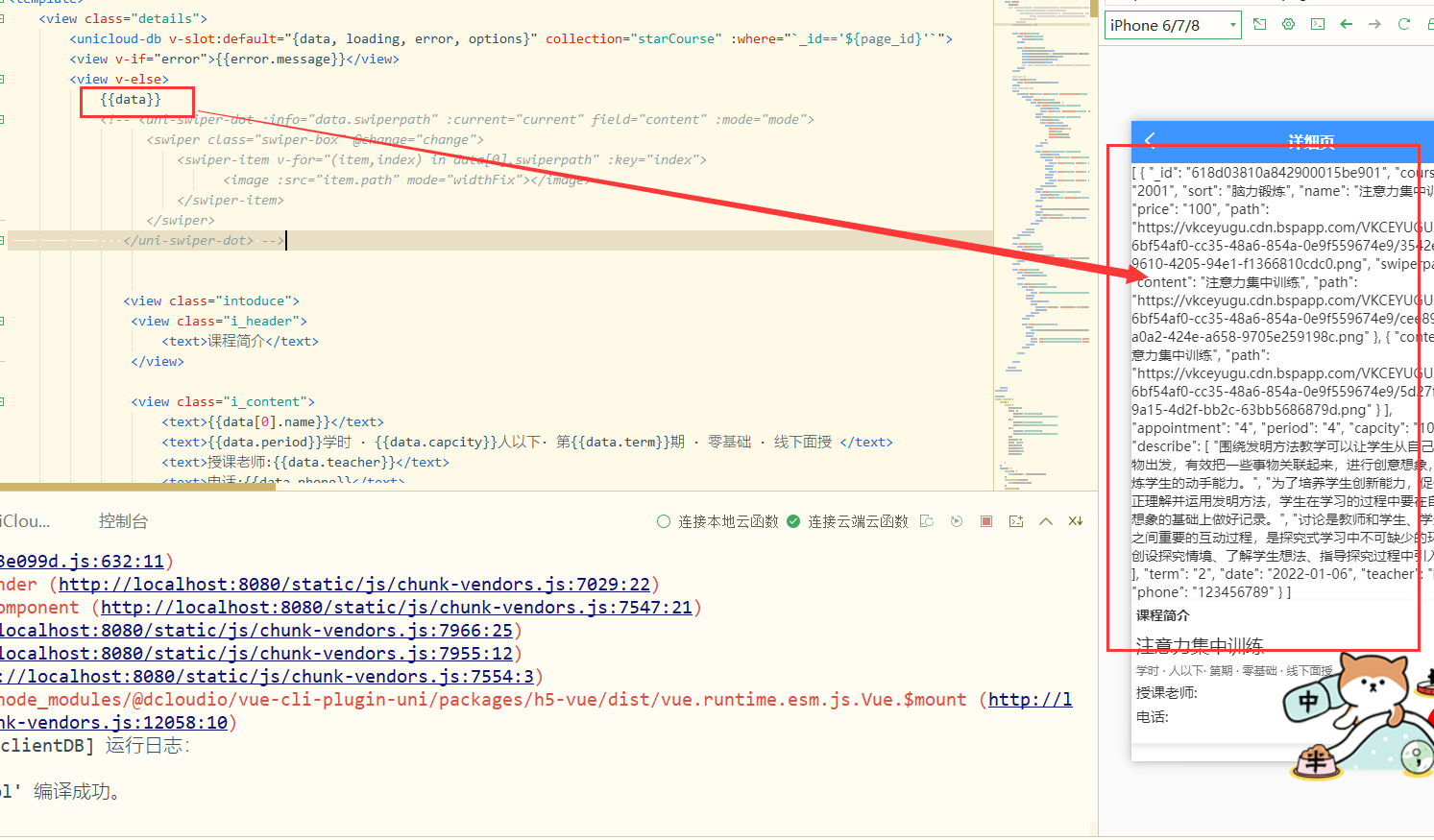This screenshot has height=840, width=1434.
Task: Click the preview refresh icon
Action: 1403,24
